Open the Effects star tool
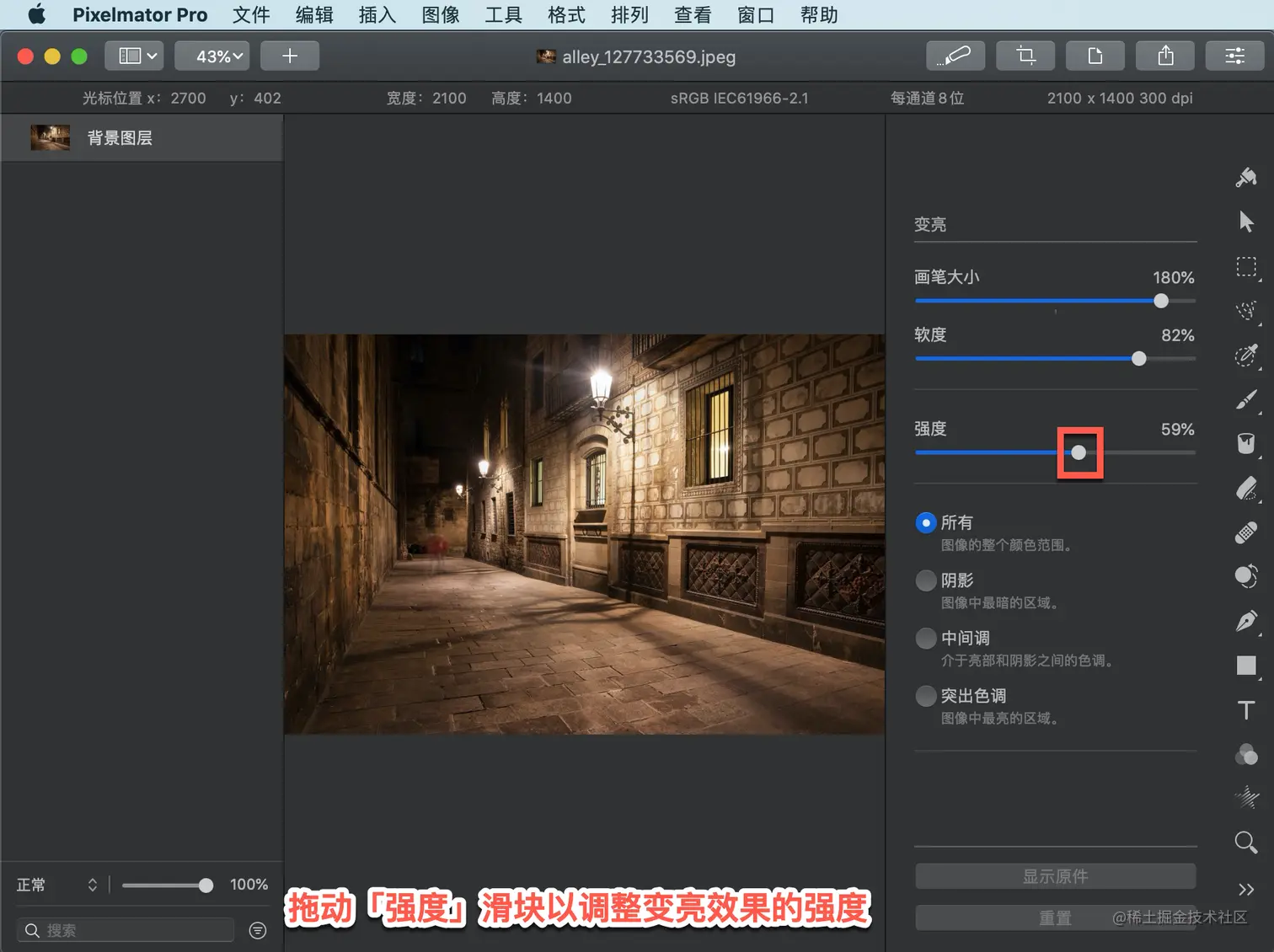This screenshot has width=1274, height=952. [1246, 797]
